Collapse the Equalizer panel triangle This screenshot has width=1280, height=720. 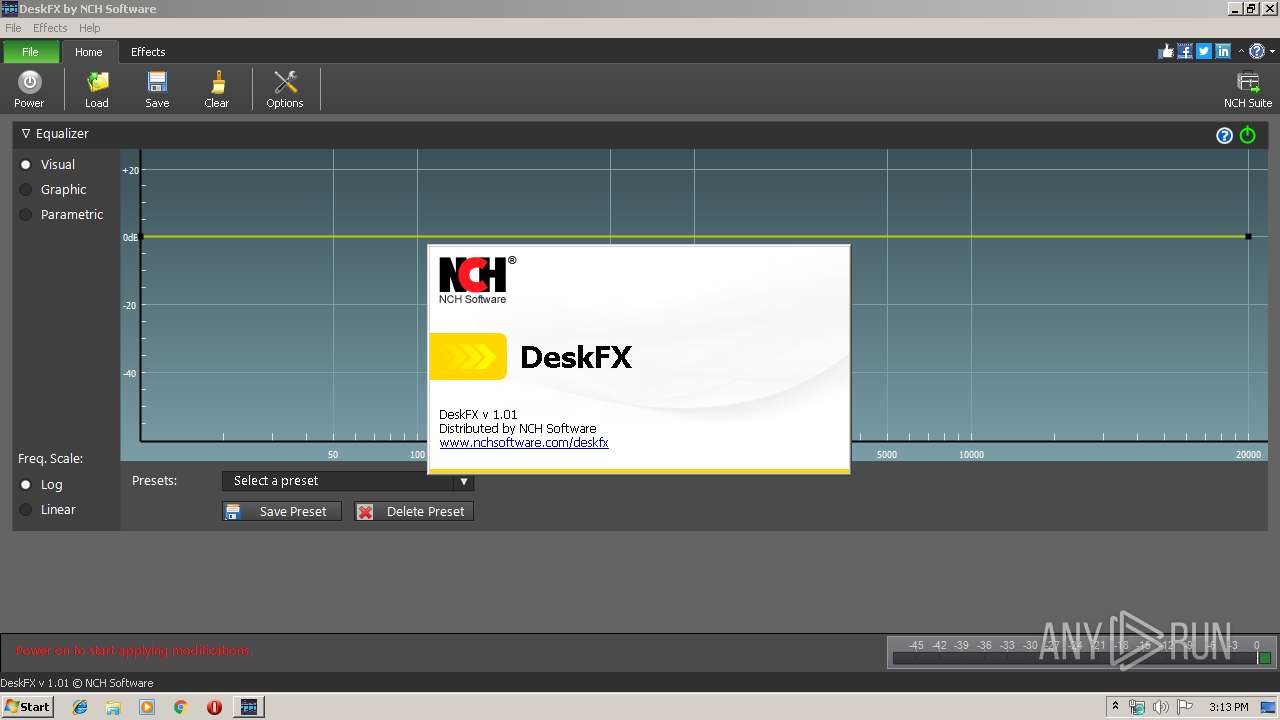point(26,133)
